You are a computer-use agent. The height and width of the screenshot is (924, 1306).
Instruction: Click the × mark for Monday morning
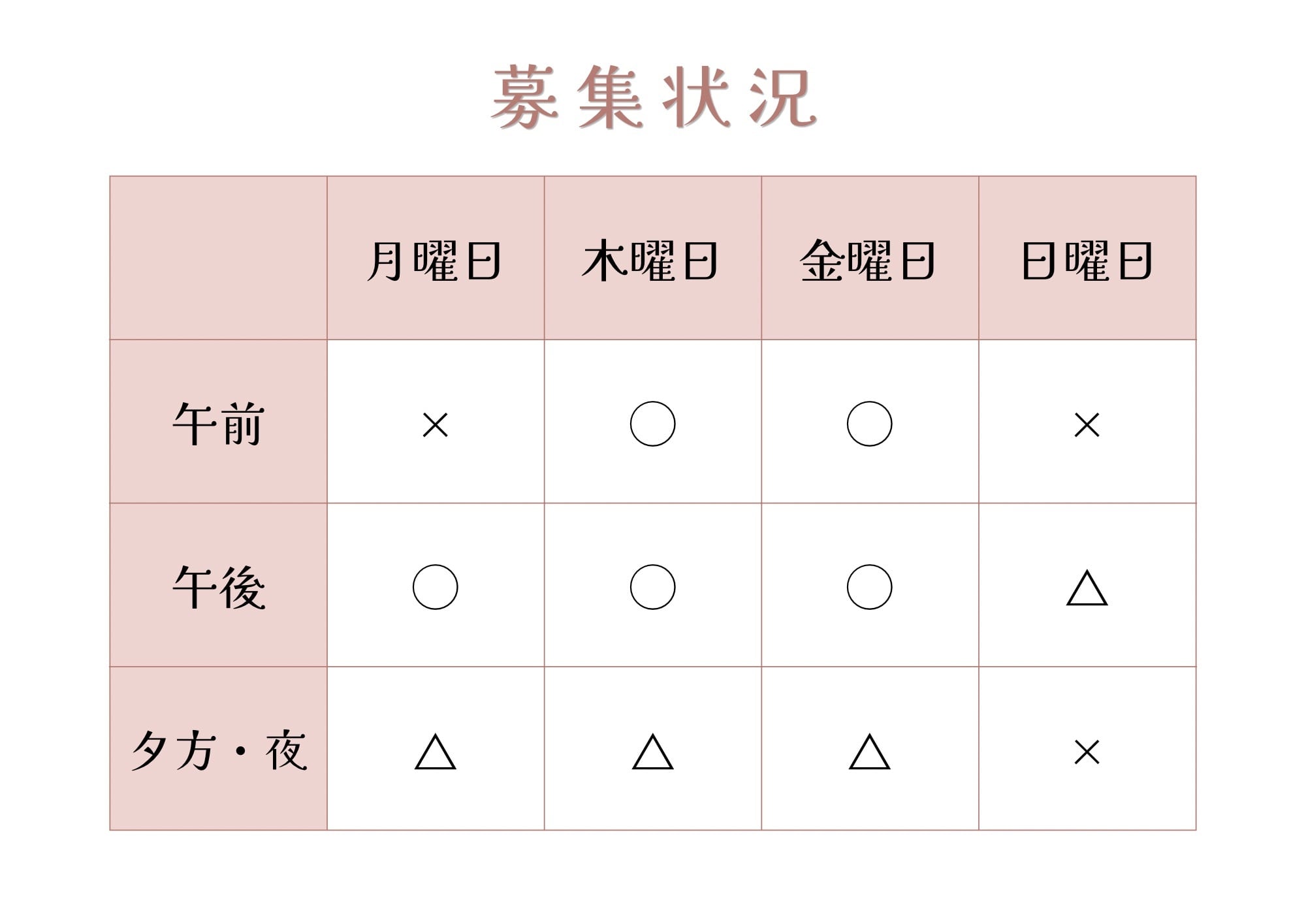coord(436,425)
